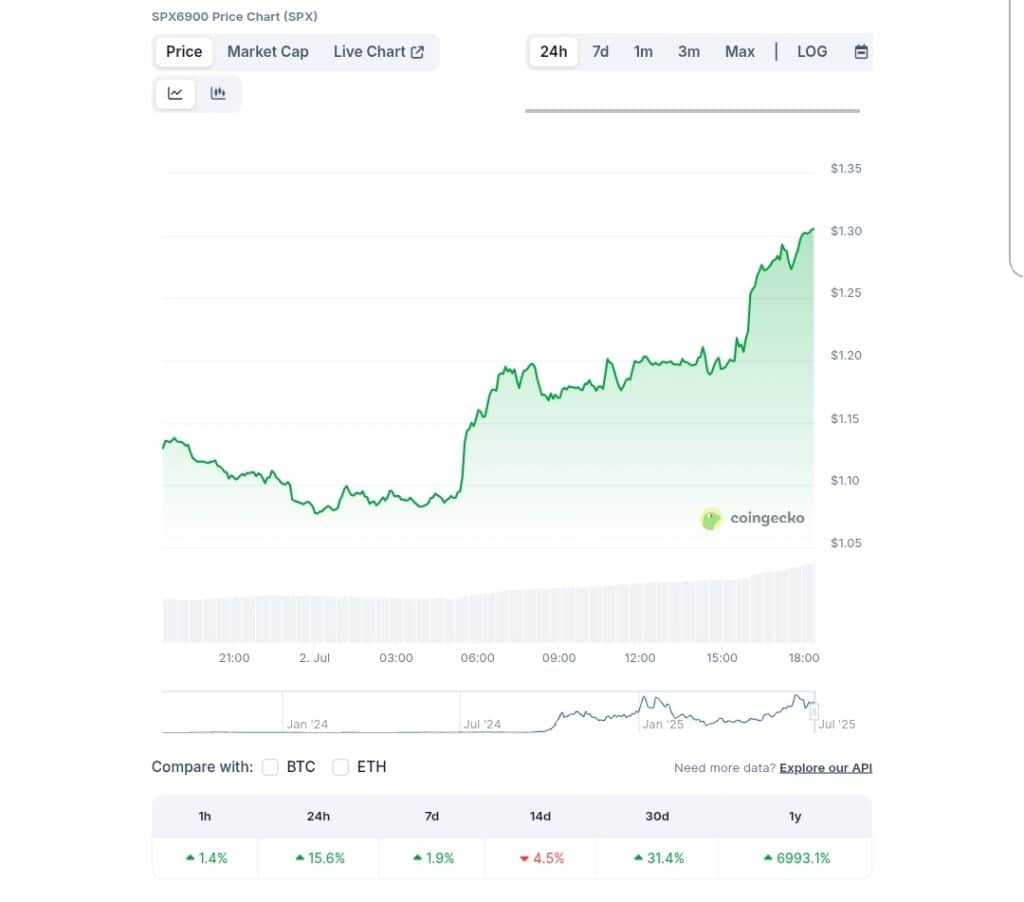Click the CoinGecko logo watermark

752,519
